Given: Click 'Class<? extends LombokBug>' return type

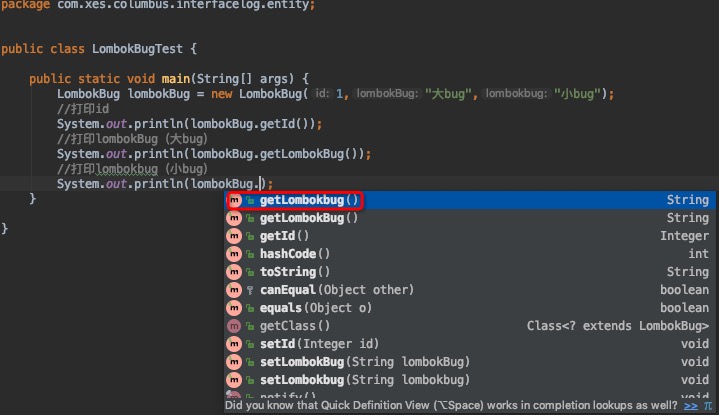Looking at the screenshot, I should click(x=618, y=326).
